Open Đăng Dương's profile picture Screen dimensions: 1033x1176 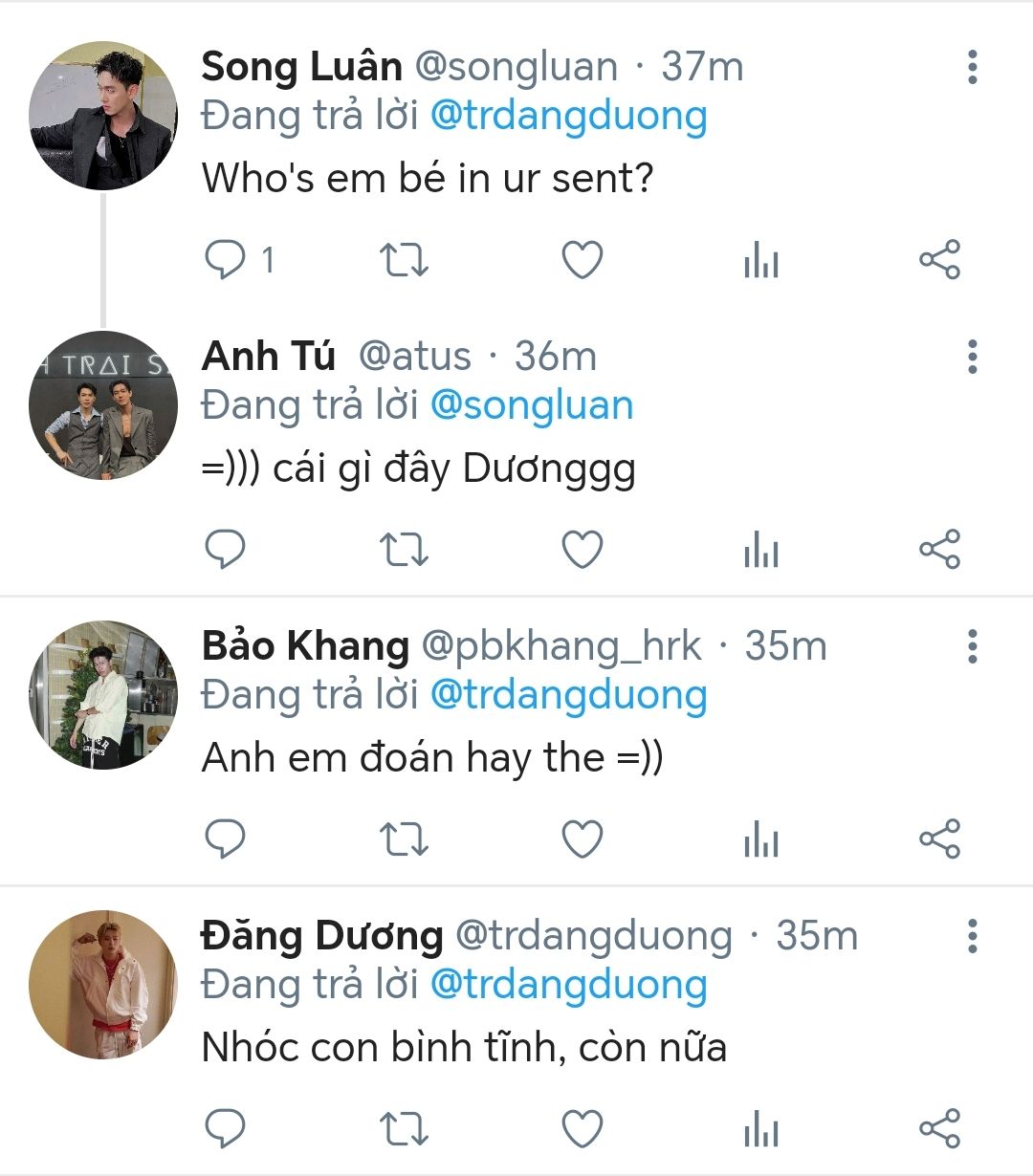(103, 985)
